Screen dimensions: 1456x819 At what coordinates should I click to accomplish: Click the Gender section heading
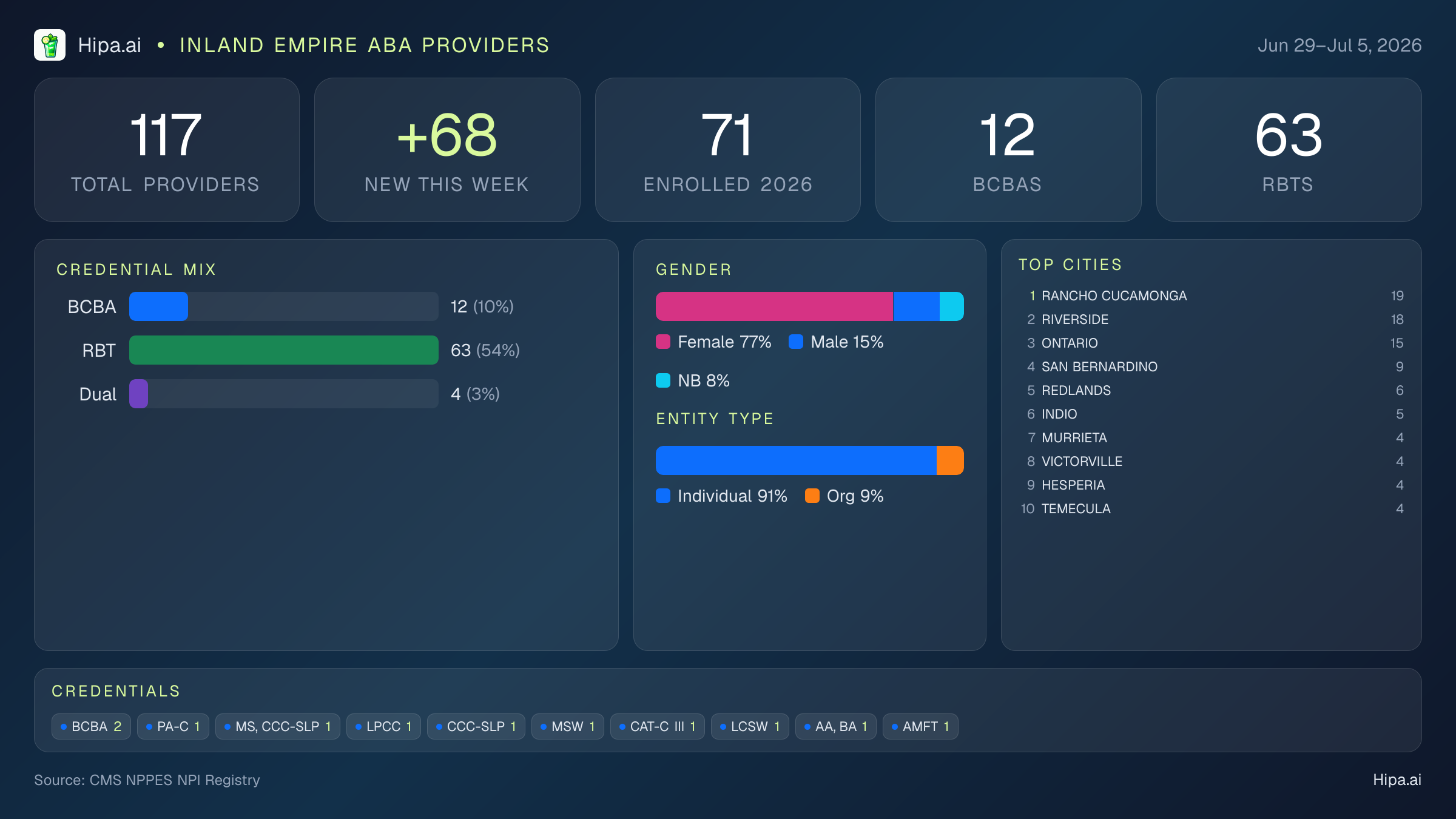point(694,269)
